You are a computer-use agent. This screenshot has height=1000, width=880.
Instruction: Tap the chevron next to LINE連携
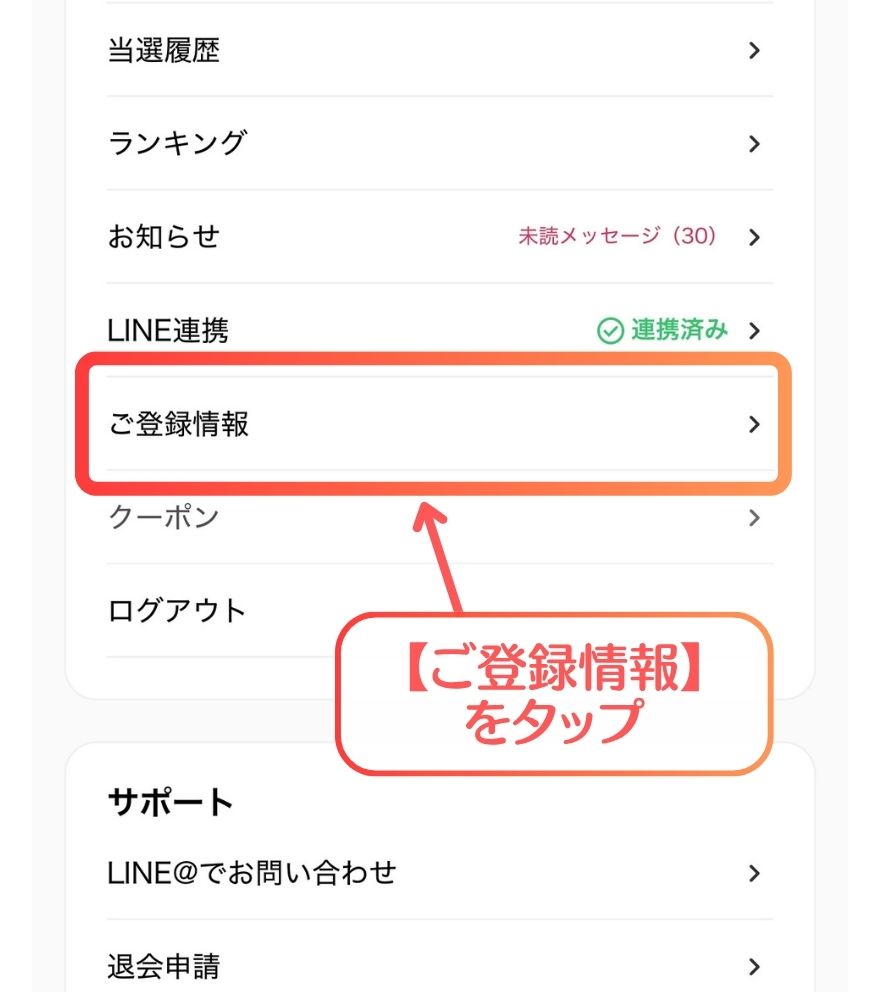pyautogui.click(x=757, y=331)
